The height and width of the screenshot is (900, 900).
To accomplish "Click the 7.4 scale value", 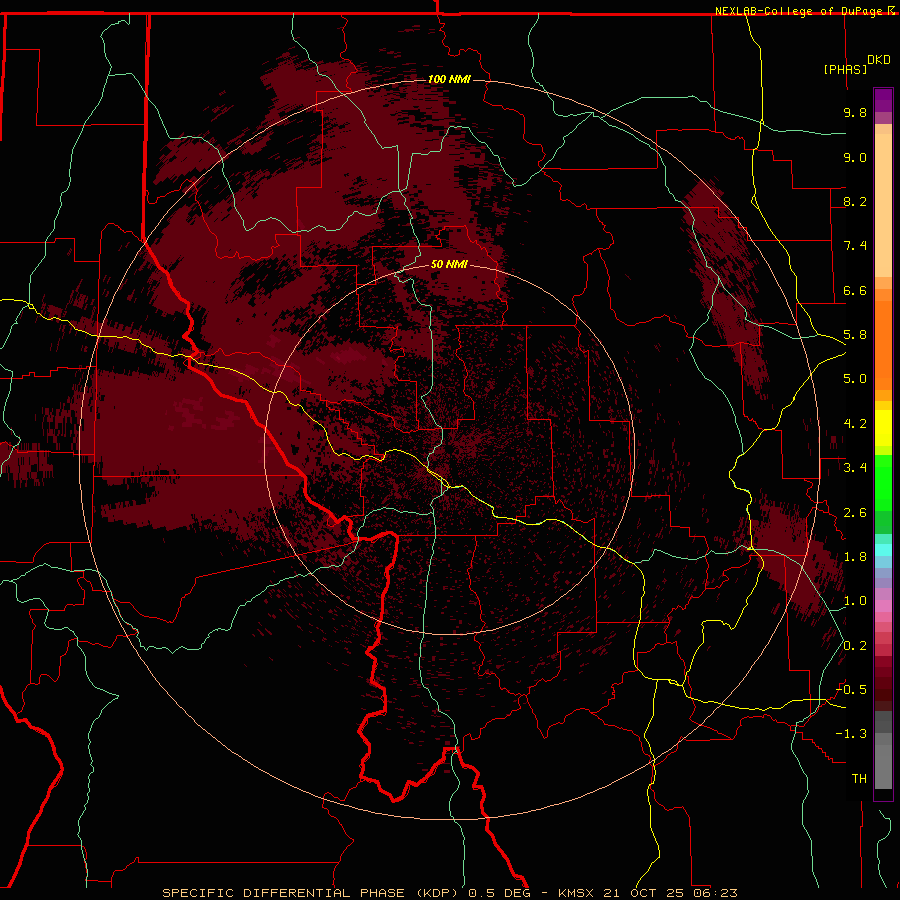I will coord(855,246).
